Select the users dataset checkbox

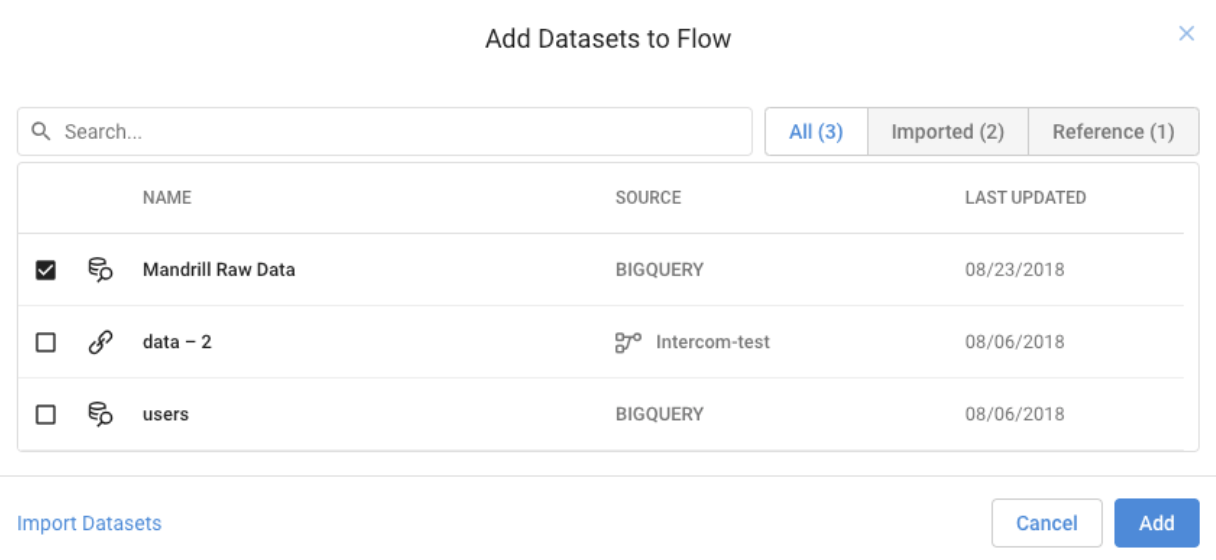pos(46,414)
